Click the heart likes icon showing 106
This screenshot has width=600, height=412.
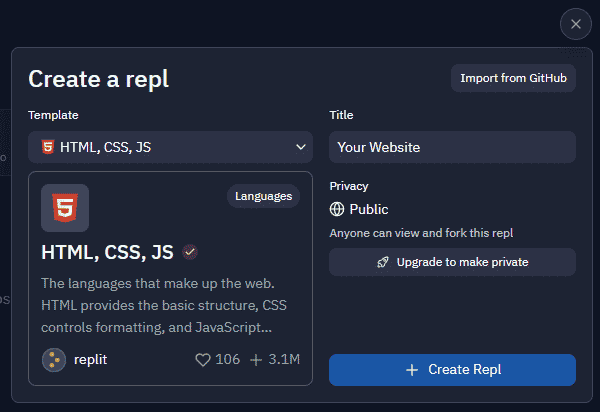coord(203,360)
